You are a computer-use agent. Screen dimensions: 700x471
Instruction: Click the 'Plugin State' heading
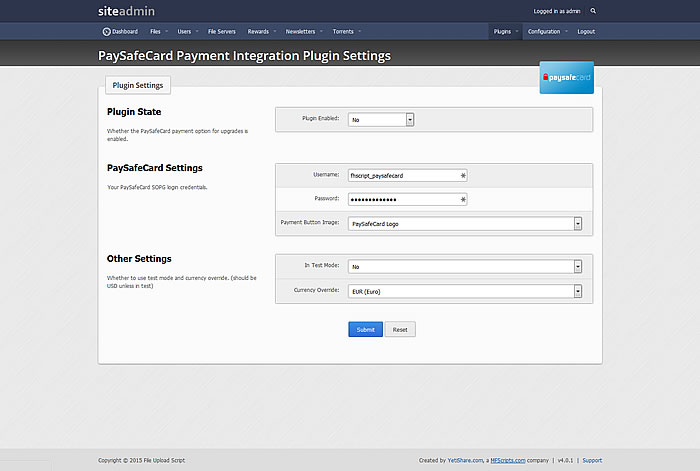click(134, 112)
